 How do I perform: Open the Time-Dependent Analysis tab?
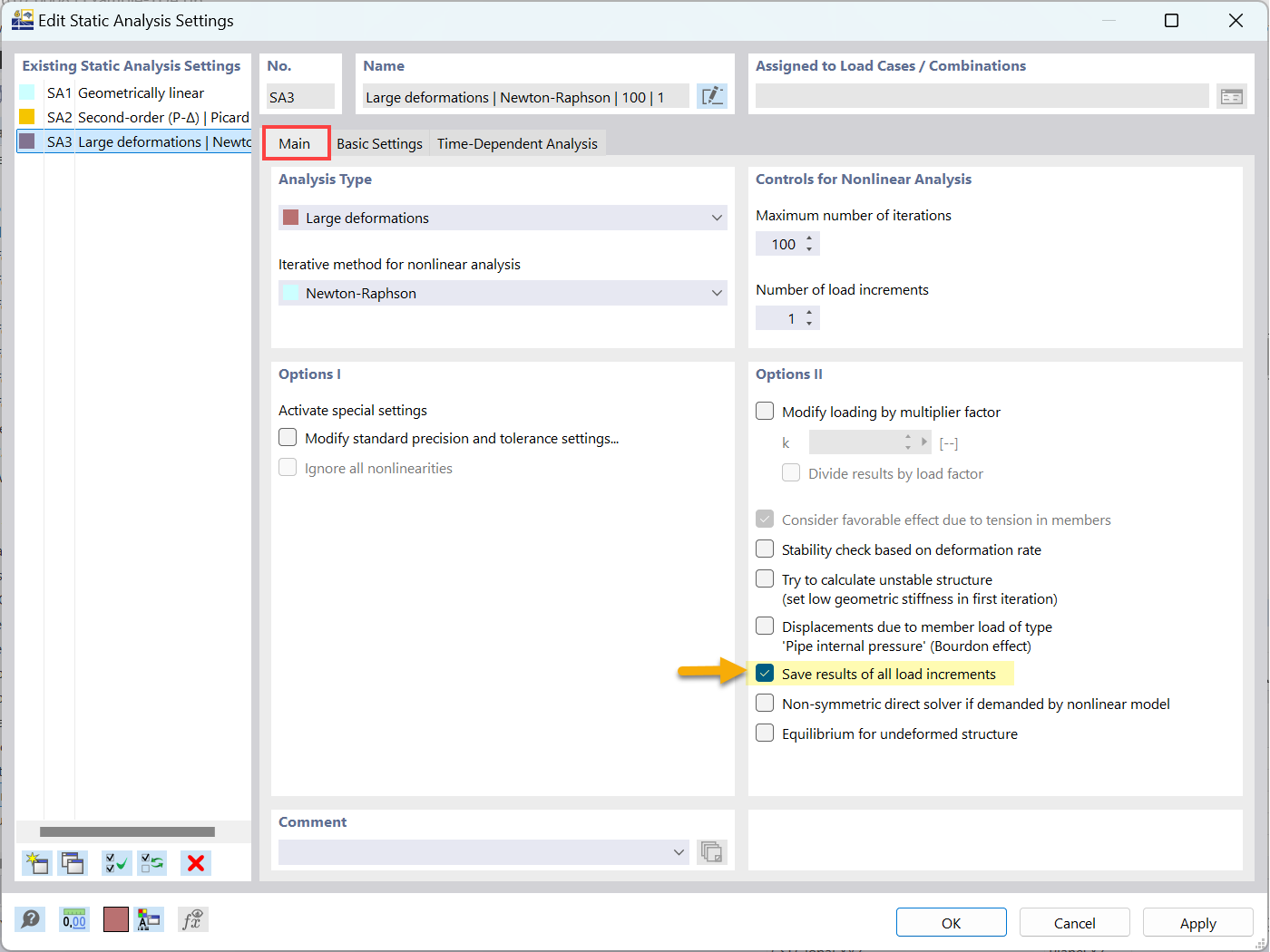coord(516,142)
